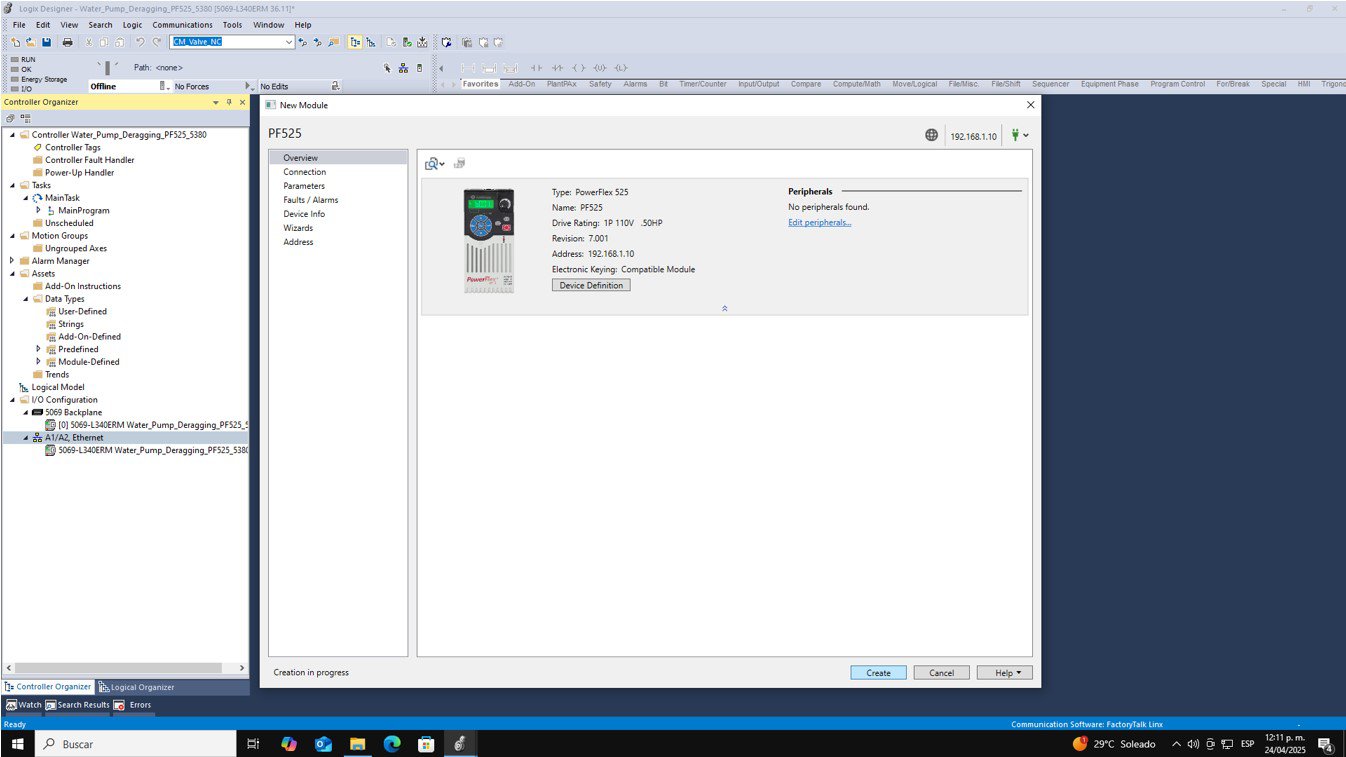1346x757 pixels.
Task: Click the Print icon in main toolbar
Action: pyautogui.click(x=67, y=42)
